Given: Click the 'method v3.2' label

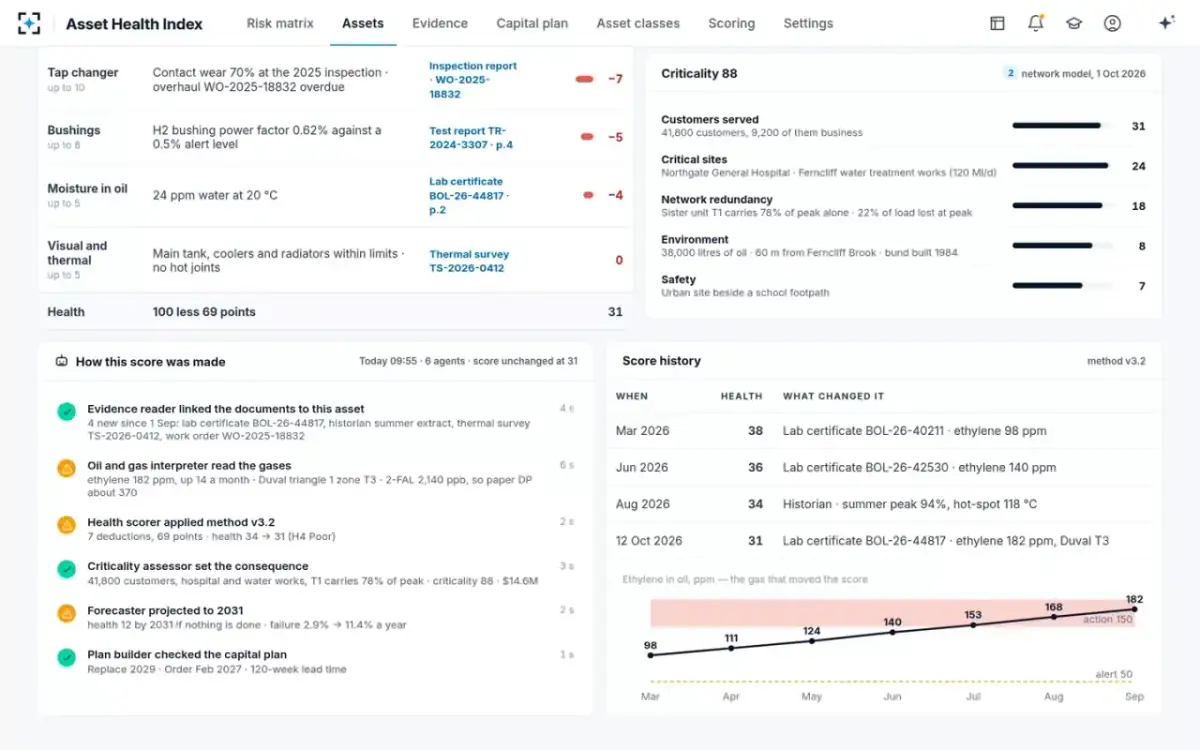Looking at the screenshot, I should [1116, 361].
